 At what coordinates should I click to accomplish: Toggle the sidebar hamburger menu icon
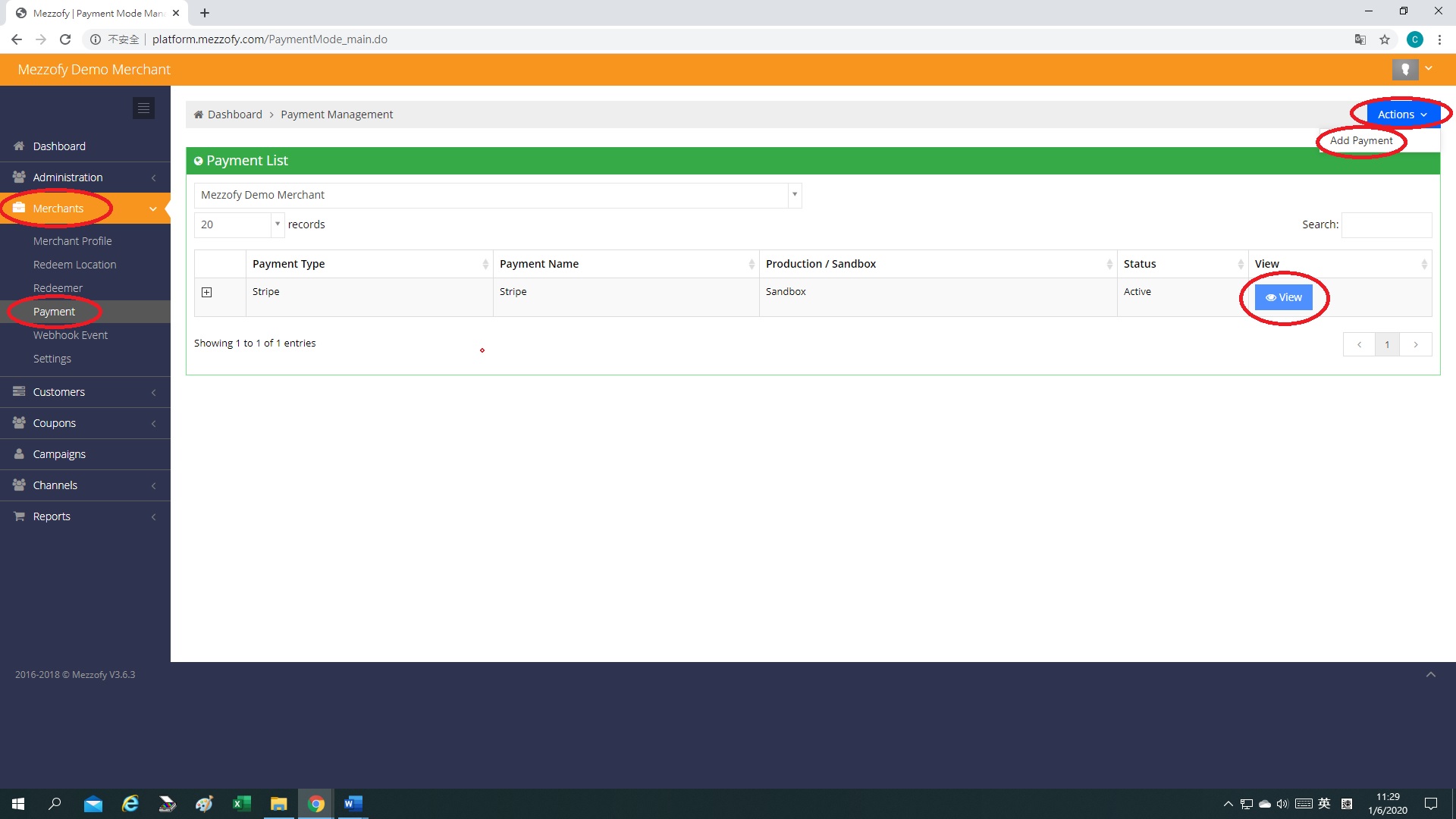143,108
